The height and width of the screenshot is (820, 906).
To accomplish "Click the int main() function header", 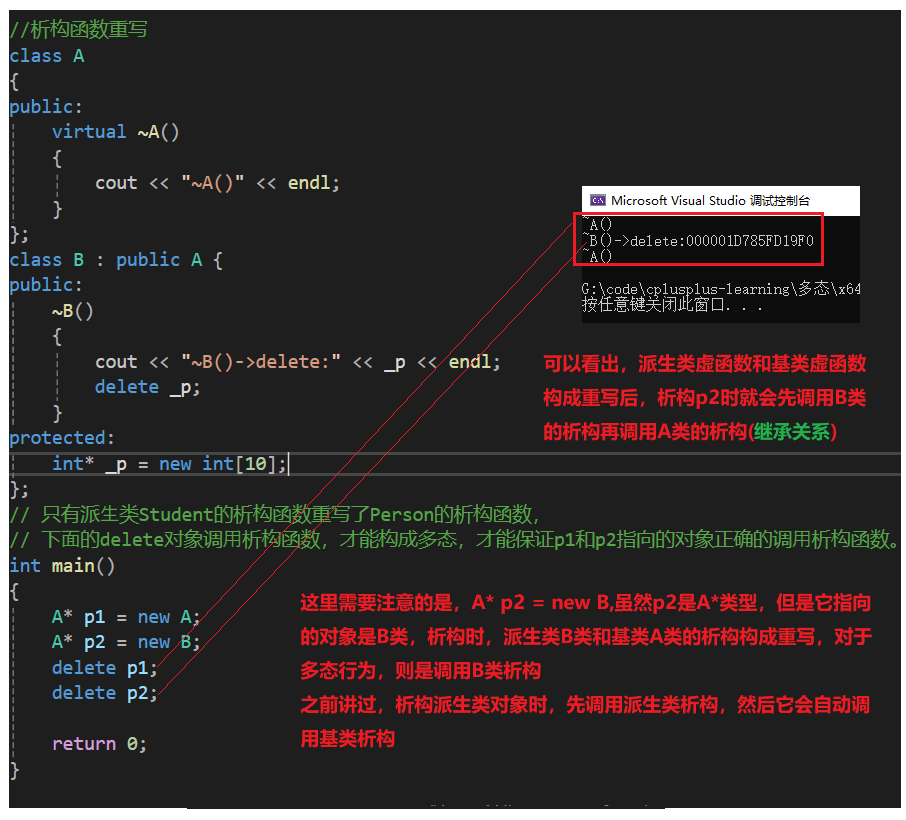I will tap(62, 566).
